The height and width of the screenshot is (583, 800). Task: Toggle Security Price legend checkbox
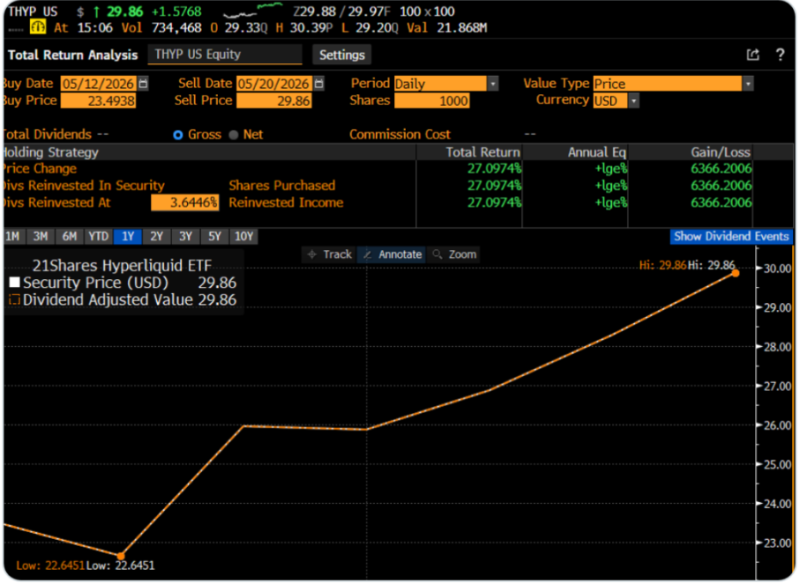pyautogui.click(x=14, y=282)
